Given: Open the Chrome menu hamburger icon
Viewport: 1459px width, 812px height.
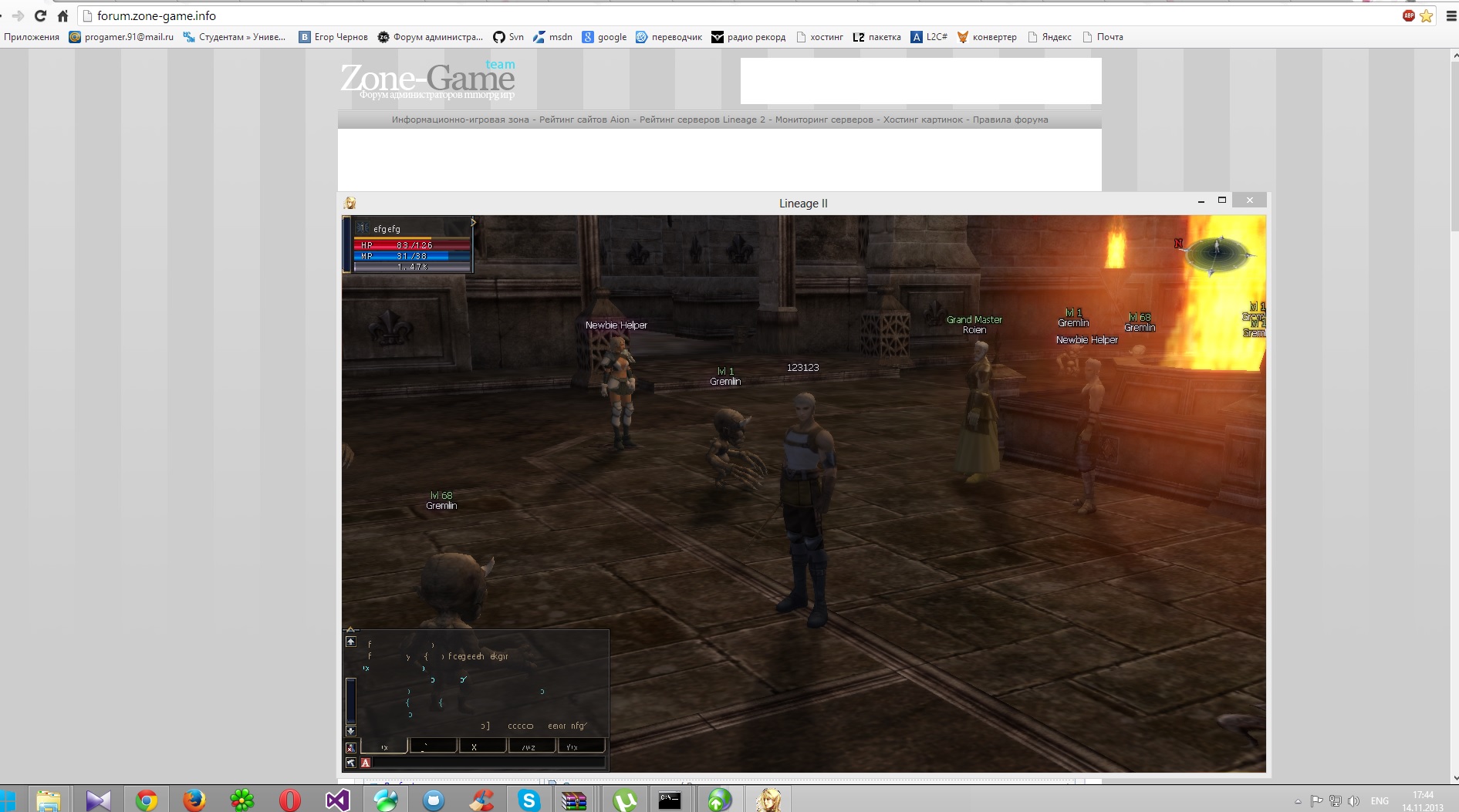Looking at the screenshot, I should [x=1451, y=15].
